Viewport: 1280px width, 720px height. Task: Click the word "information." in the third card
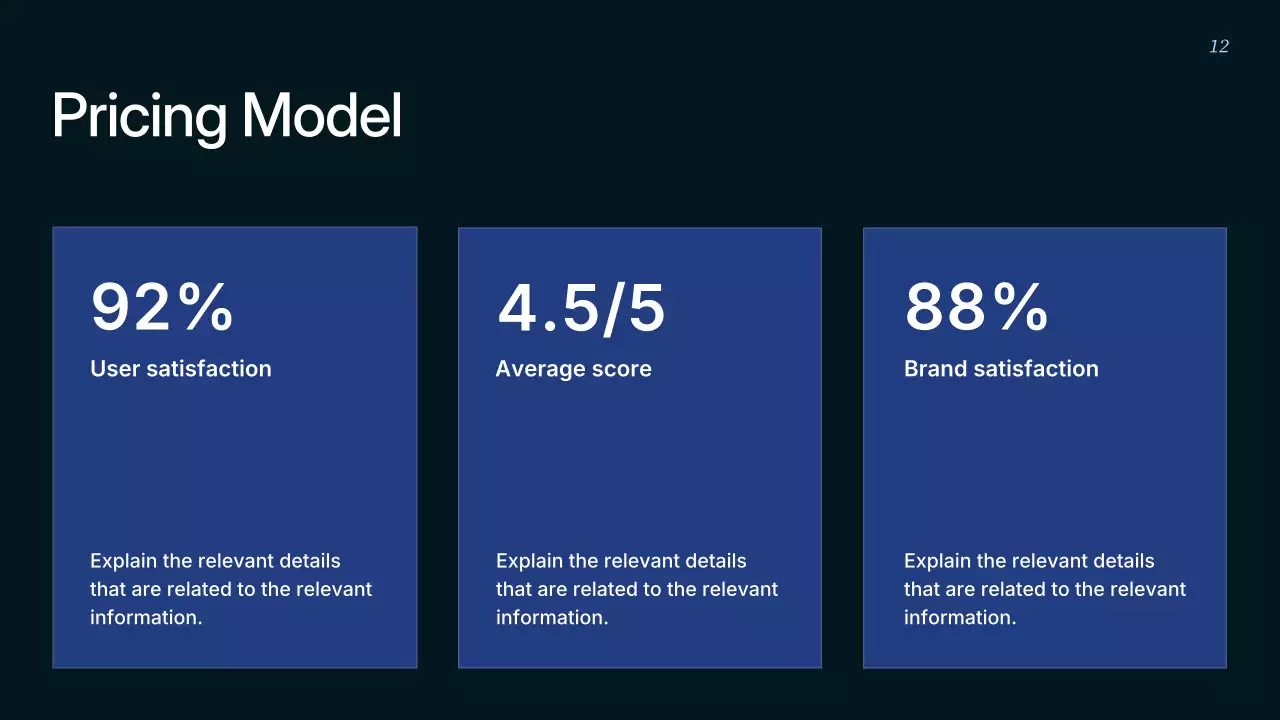(x=960, y=617)
